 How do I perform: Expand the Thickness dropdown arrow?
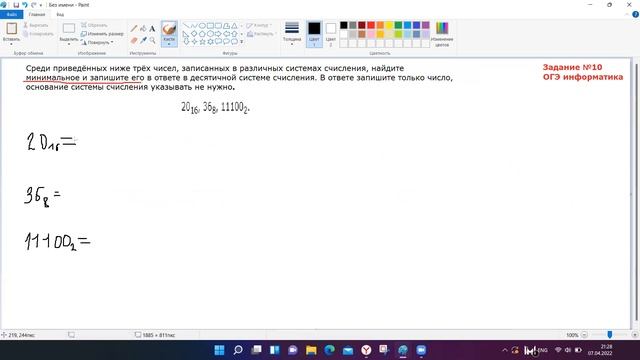pos(292,44)
